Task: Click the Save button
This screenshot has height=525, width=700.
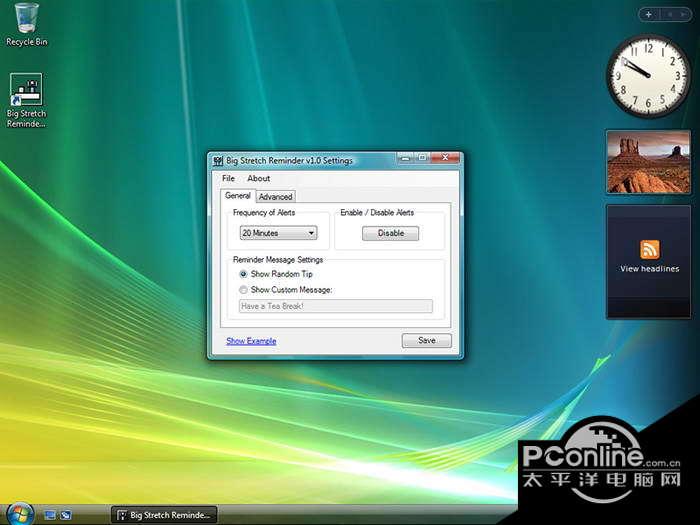Action: pyautogui.click(x=426, y=340)
